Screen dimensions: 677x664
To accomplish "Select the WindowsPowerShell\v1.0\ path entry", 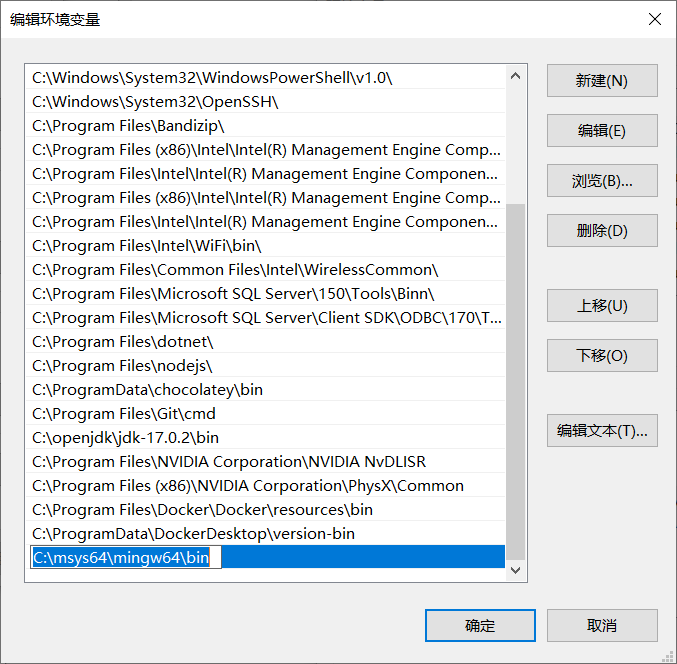I will click(x=265, y=78).
